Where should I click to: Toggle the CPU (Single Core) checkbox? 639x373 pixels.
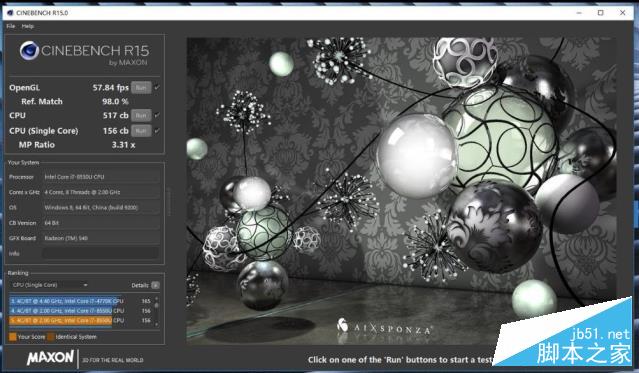pyautogui.click(x=157, y=130)
